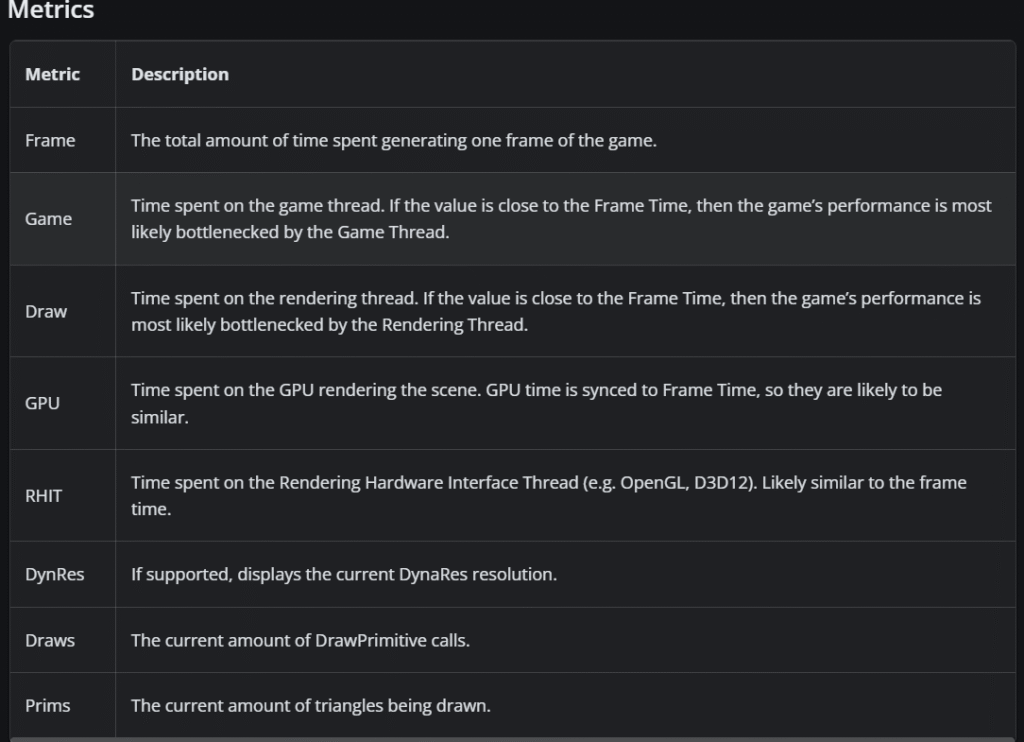The height and width of the screenshot is (742, 1024).
Task: Click the Frame description about total frame time
Action: [394, 140]
